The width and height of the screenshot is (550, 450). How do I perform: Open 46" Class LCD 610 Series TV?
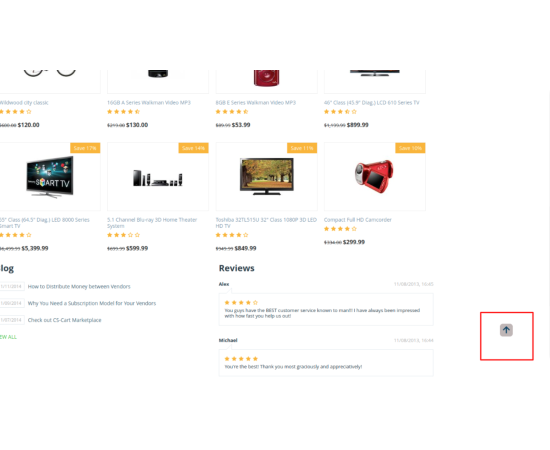(x=371, y=103)
